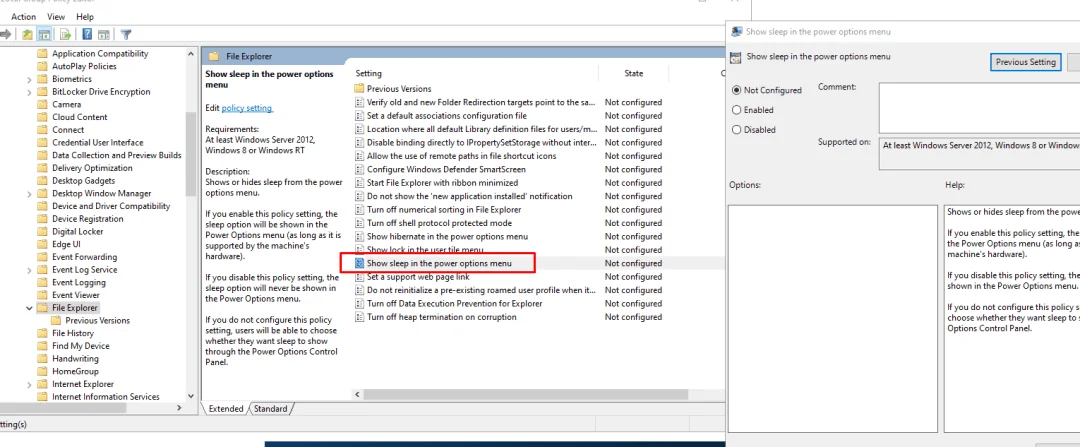
Task: Switch to the Extended tab
Action: pos(226,409)
